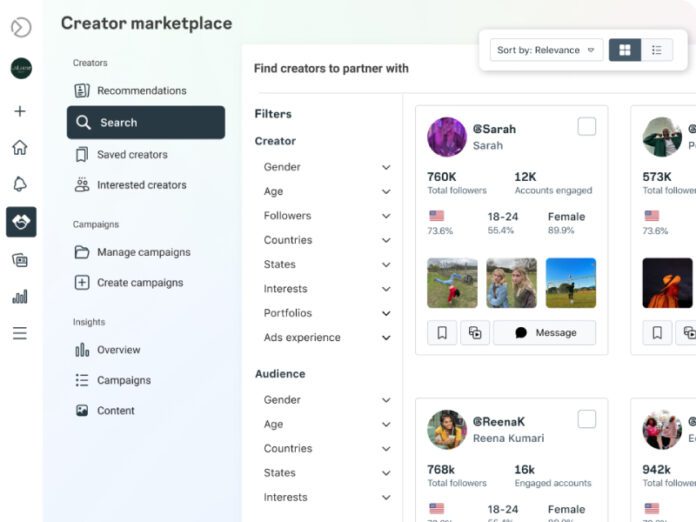The height and width of the screenshot is (522, 696).
Task: Open Sarah's first portfolio thumbnail
Action: [452, 283]
